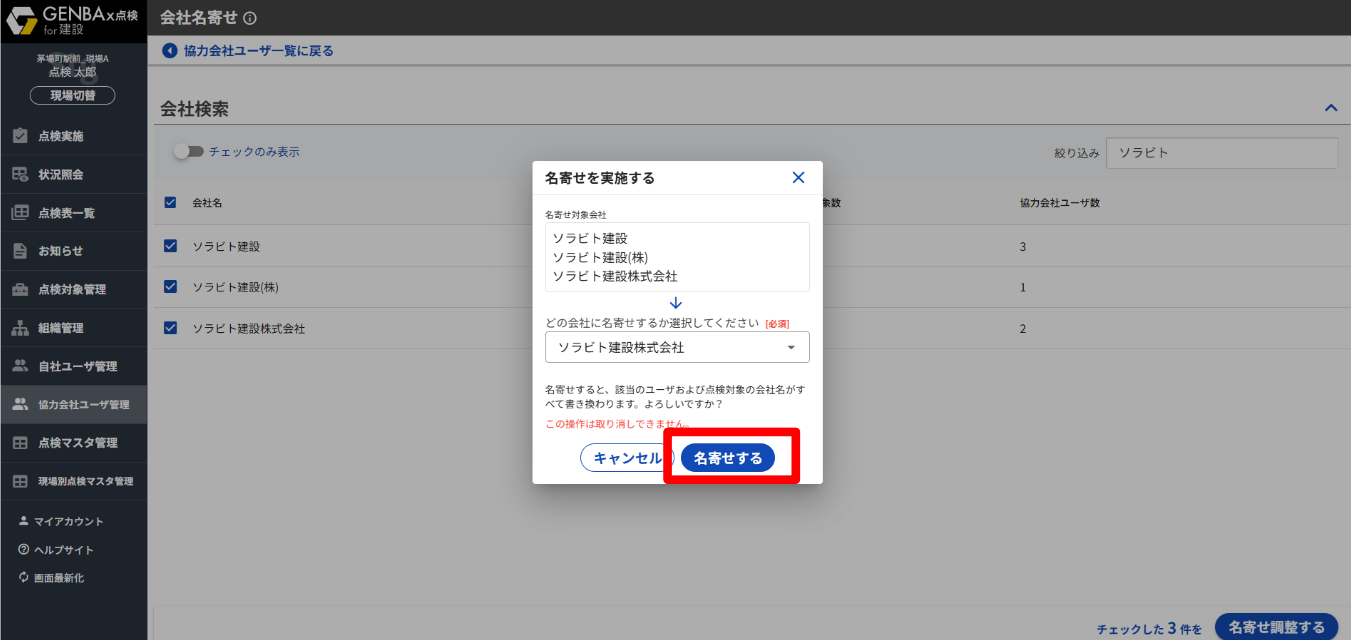Collapse the 会社検索 section chevron
This screenshot has width=1351, height=640.
(1330, 108)
